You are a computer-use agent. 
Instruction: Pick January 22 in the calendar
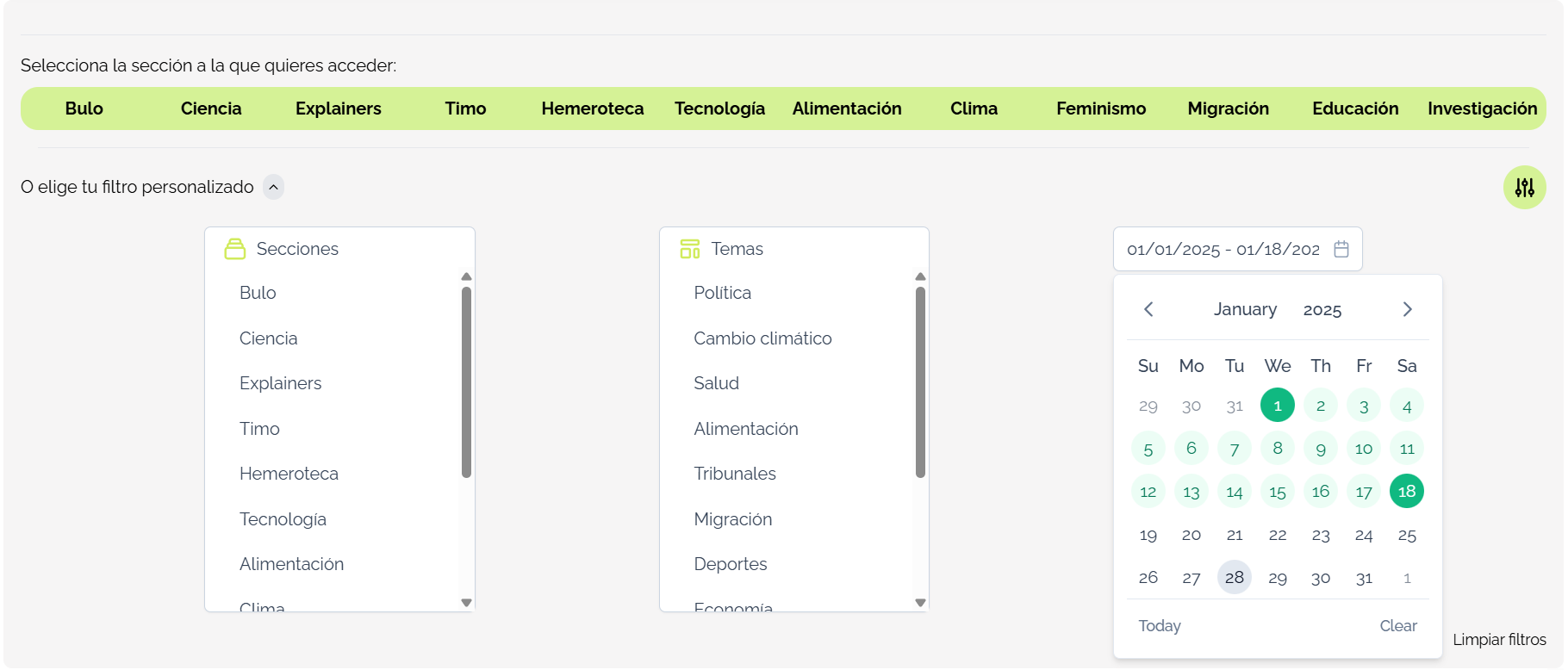(1277, 535)
